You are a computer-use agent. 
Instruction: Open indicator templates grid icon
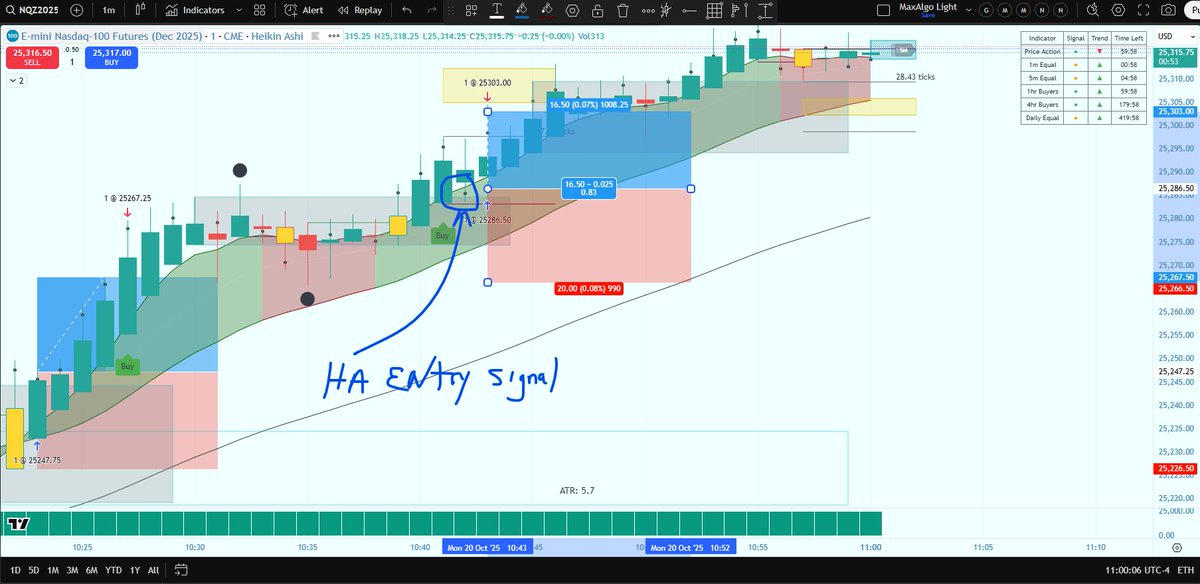click(x=259, y=10)
